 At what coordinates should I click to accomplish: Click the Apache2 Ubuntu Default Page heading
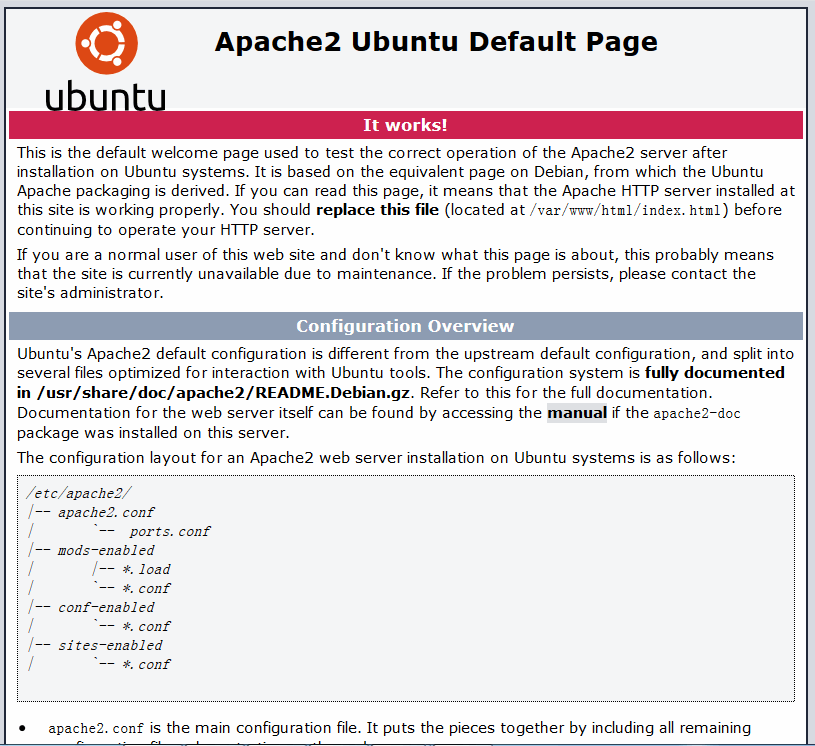pyautogui.click(x=436, y=42)
